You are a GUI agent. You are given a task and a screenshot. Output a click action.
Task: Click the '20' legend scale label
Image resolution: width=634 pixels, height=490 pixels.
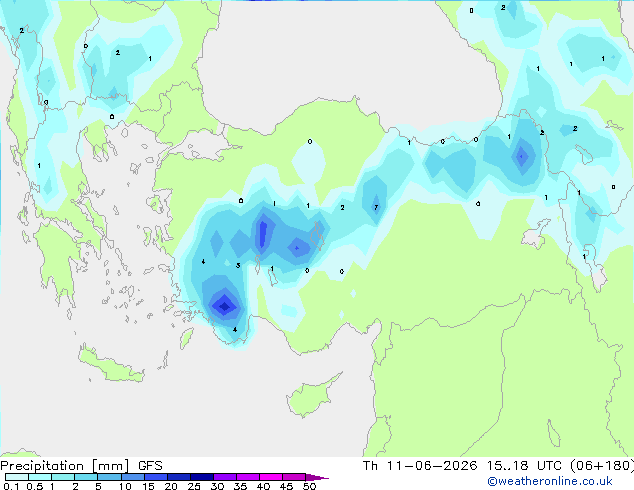pos(171,486)
